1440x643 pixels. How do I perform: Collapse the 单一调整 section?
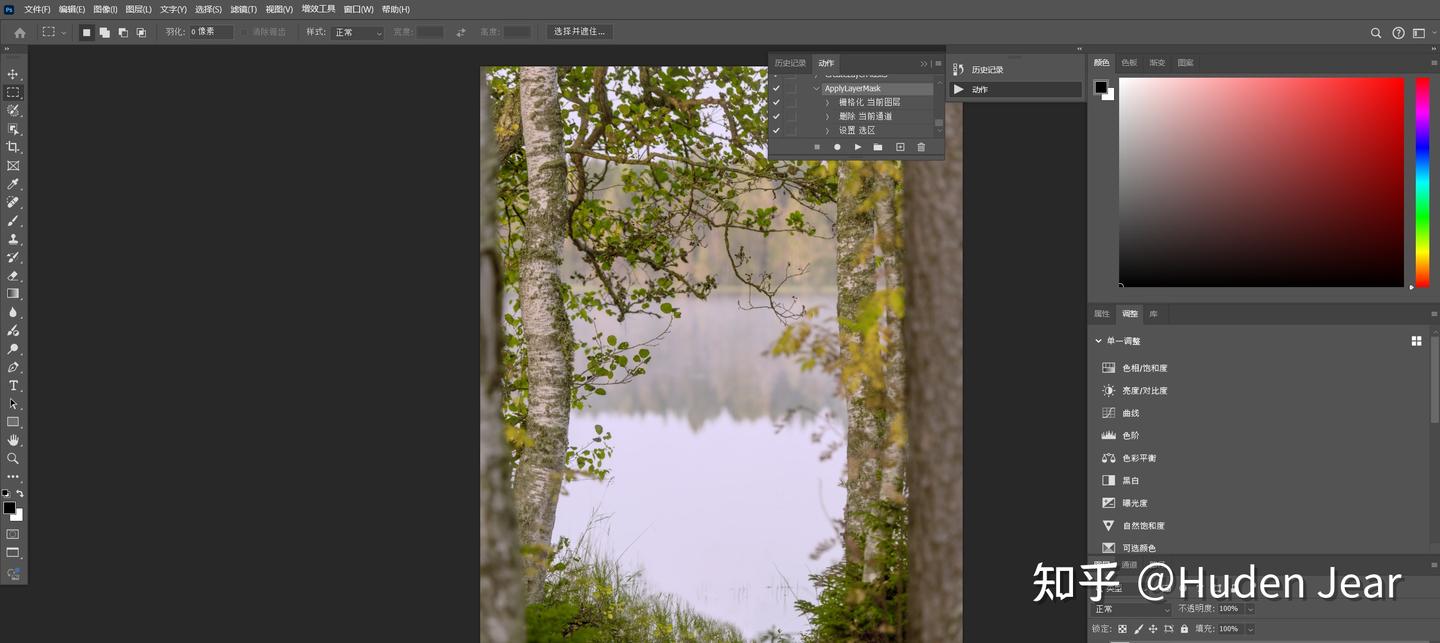[x=1098, y=341]
